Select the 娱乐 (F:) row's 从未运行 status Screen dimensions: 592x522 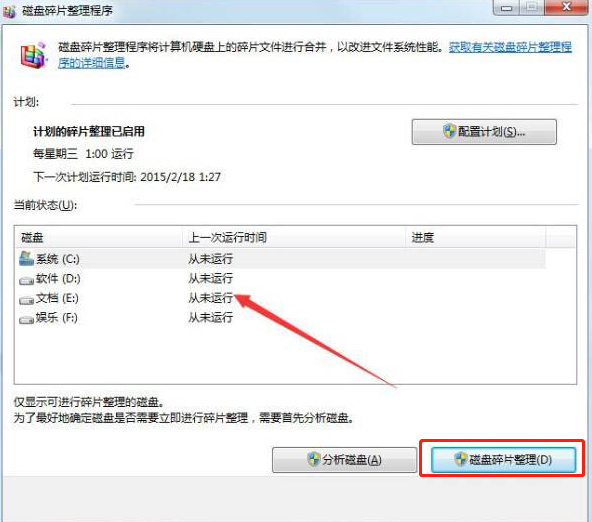tap(210, 318)
